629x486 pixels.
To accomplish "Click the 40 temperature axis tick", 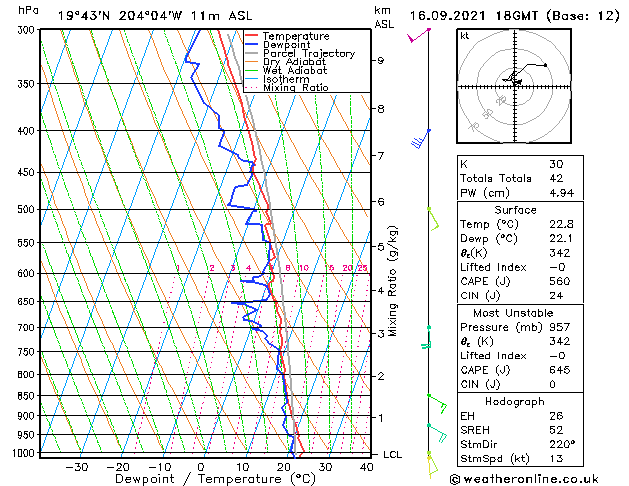I will click(367, 467).
